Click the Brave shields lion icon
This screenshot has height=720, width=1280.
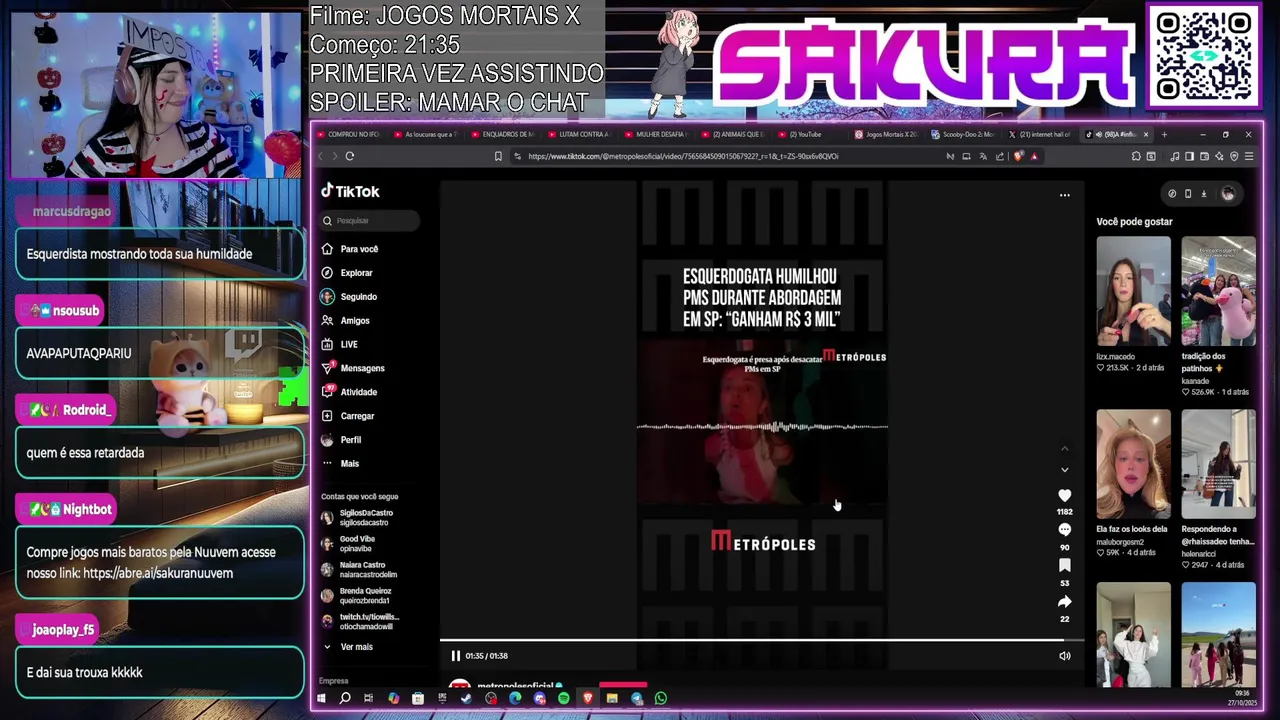coord(1018,156)
